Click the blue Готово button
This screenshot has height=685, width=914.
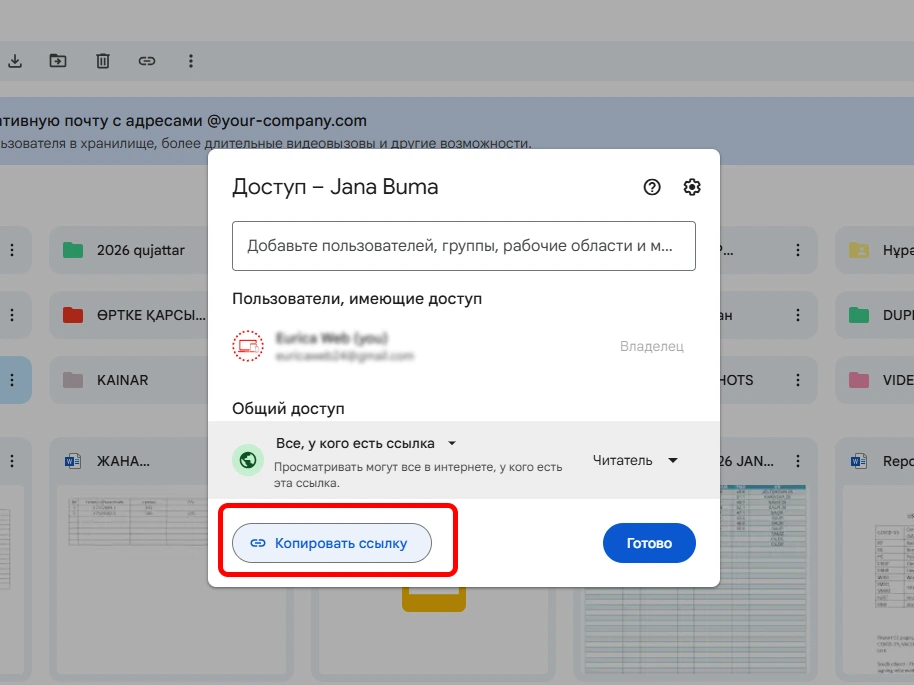649,543
